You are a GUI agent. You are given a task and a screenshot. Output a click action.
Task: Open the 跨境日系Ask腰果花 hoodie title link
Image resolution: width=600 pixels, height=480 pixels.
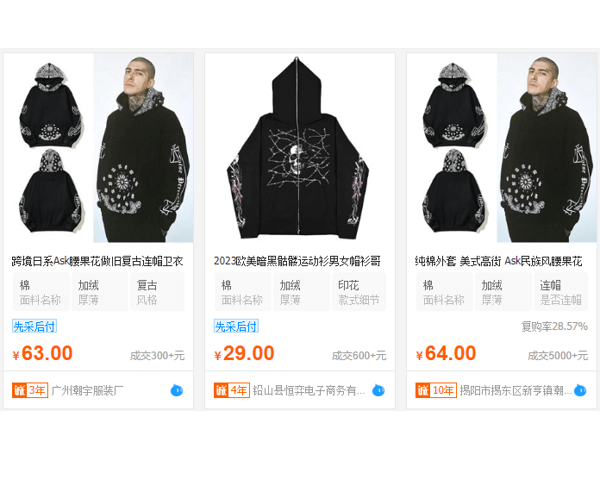coord(98,261)
